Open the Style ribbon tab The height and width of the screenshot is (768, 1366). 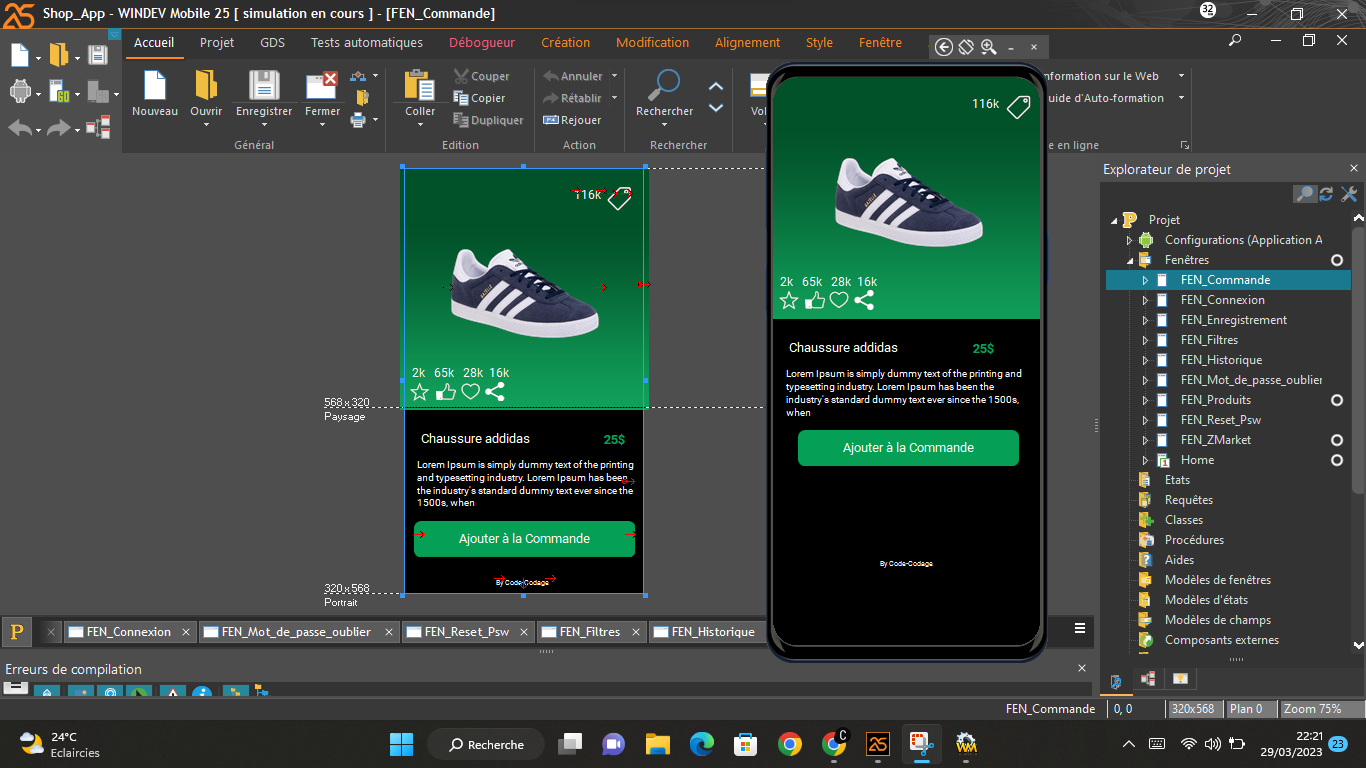coord(819,43)
